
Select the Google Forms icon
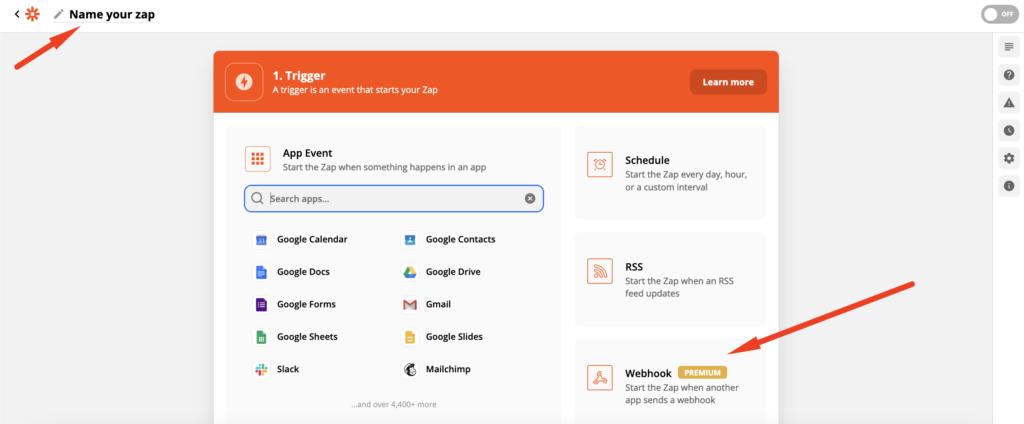[x=261, y=304]
